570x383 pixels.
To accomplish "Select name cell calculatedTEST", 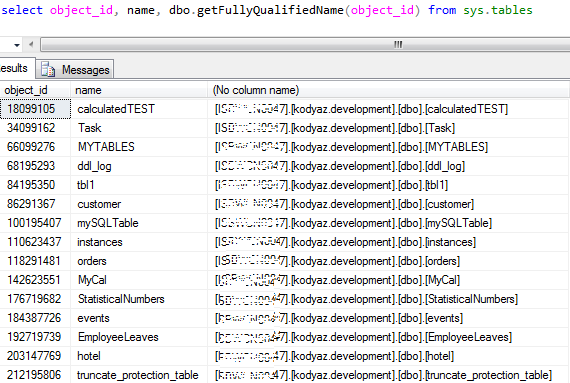I will 139,109.
